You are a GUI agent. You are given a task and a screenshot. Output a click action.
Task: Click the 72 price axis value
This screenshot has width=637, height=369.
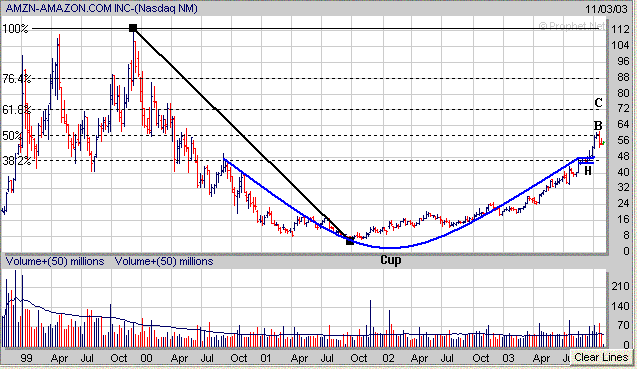(623, 109)
